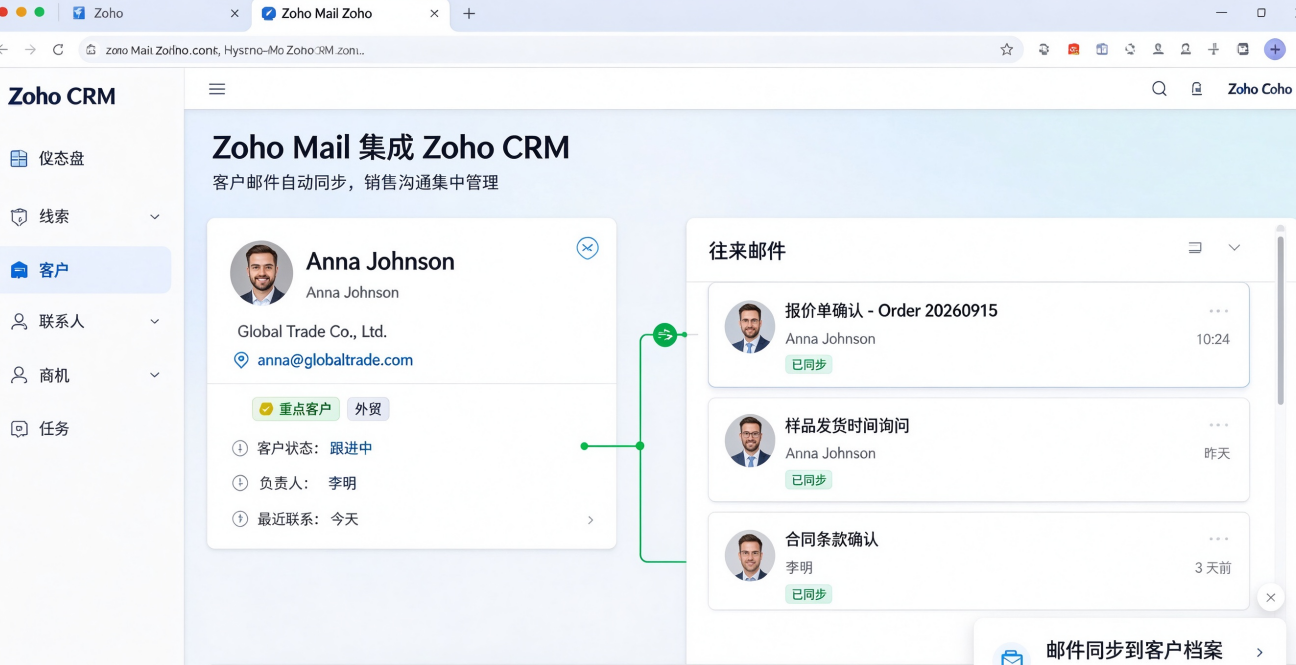The width and height of the screenshot is (1296, 665).
Task: Click the Zoho CRM logo in the sidebar
Action: pos(62,96)
